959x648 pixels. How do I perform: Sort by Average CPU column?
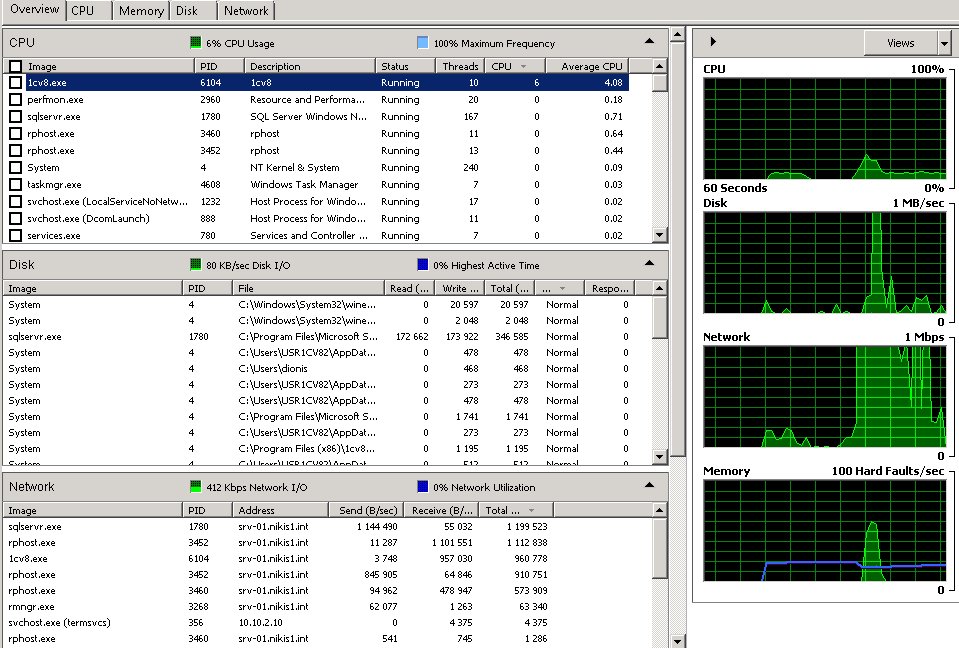tap(587, 66)
